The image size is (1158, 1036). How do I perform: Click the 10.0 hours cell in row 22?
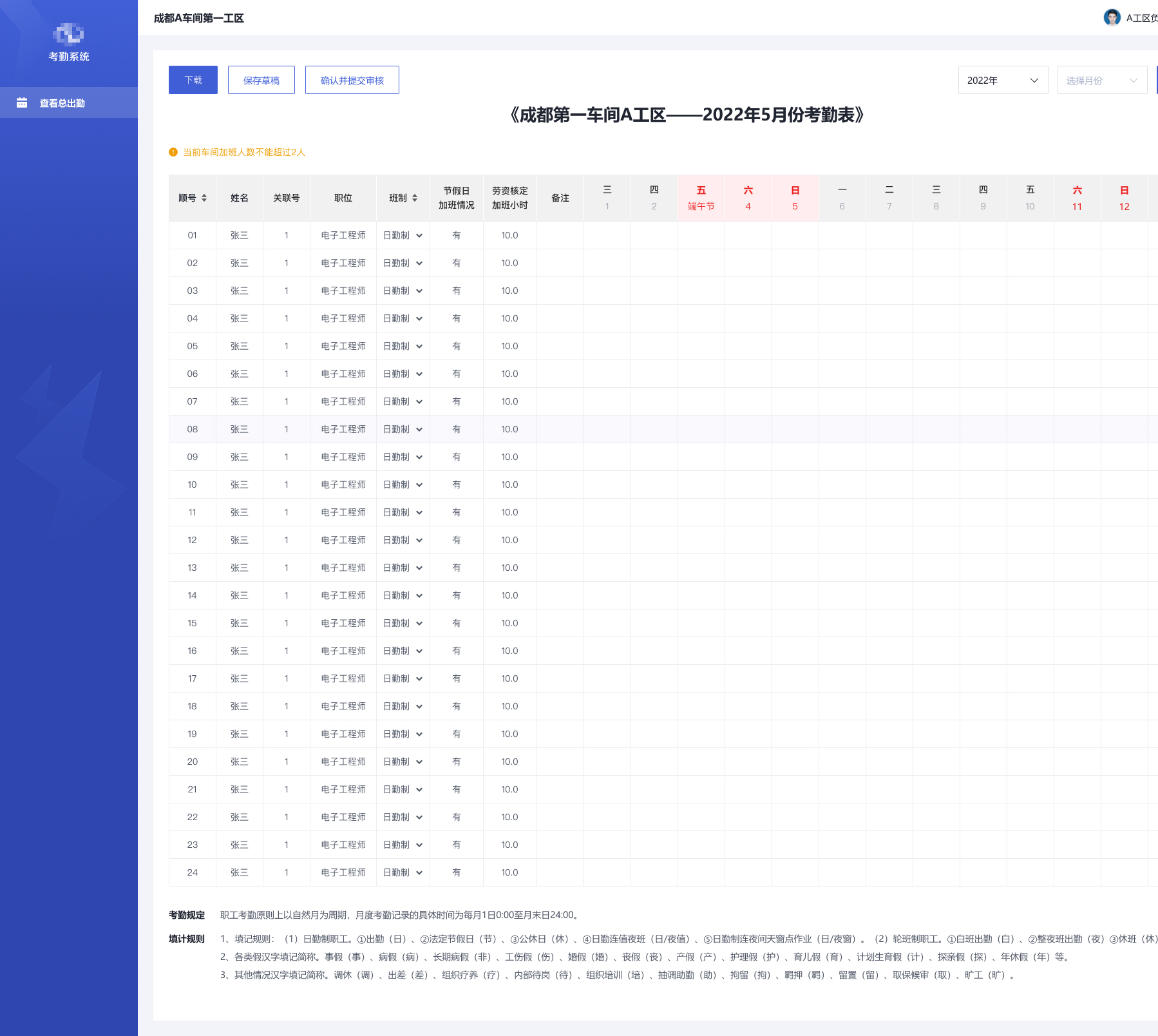pos(510,817)
